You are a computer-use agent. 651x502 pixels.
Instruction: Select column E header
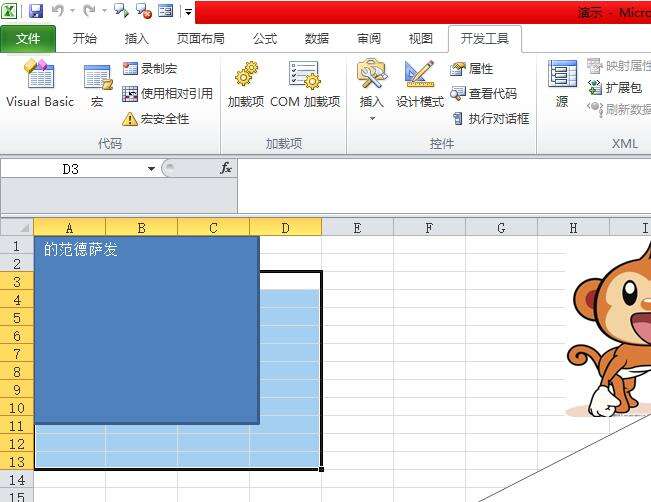point(357,228)
